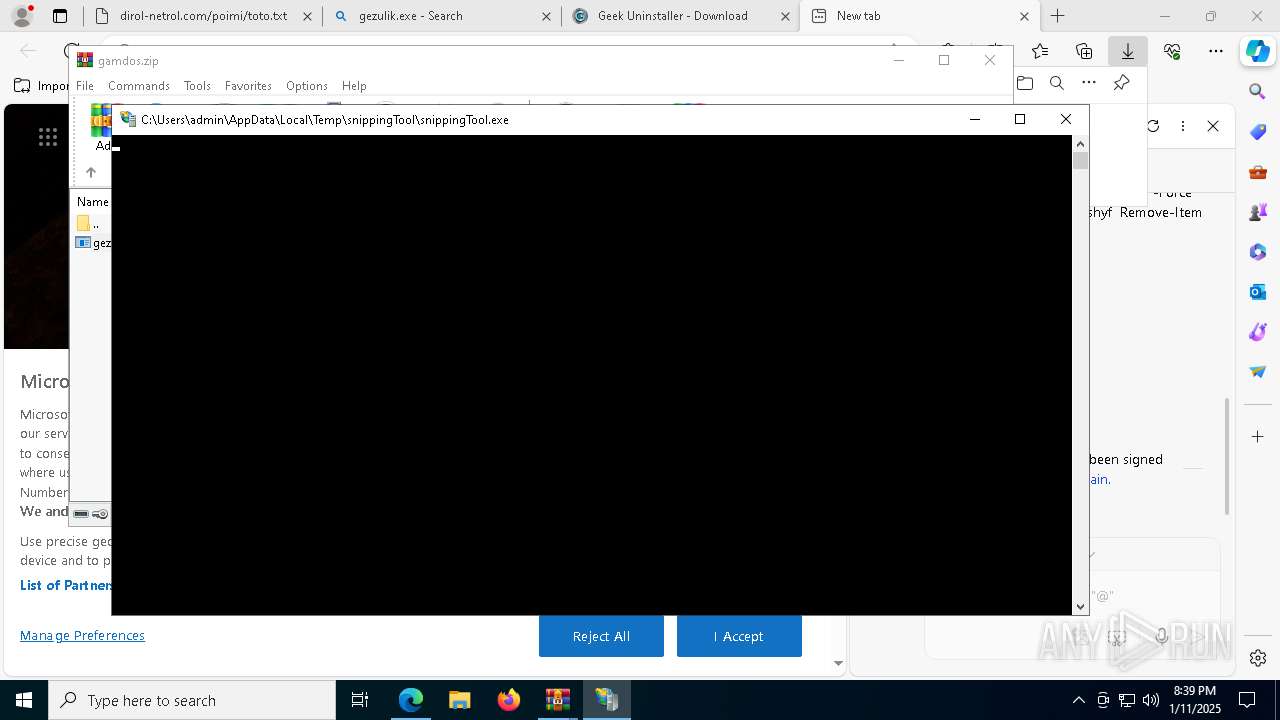Image resolution: width=1280 pixels, height=720 pixels.
Task: Open File Explorer from taskbar
Action: pos(460,700)
